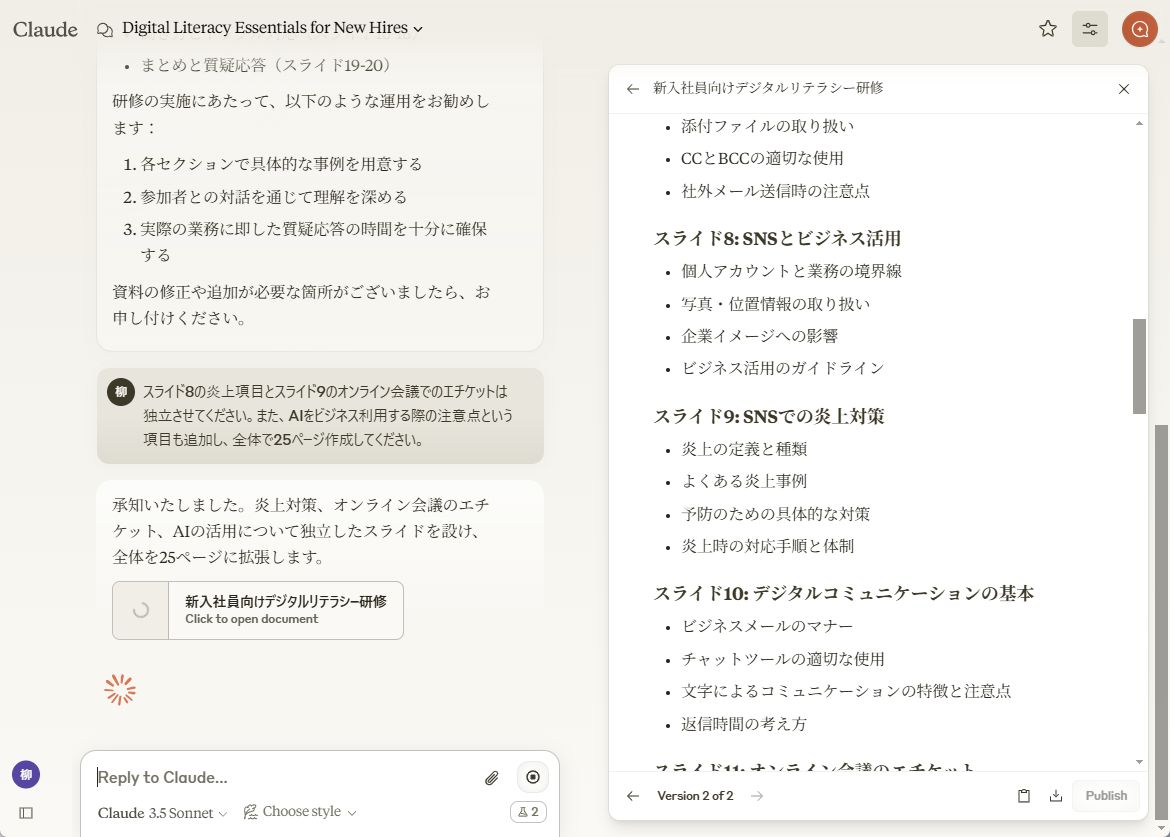Screen dimensions: 1170x837
Task: Open the artifact card in chat
Action: pyautogui.click(x=258, y=610)
